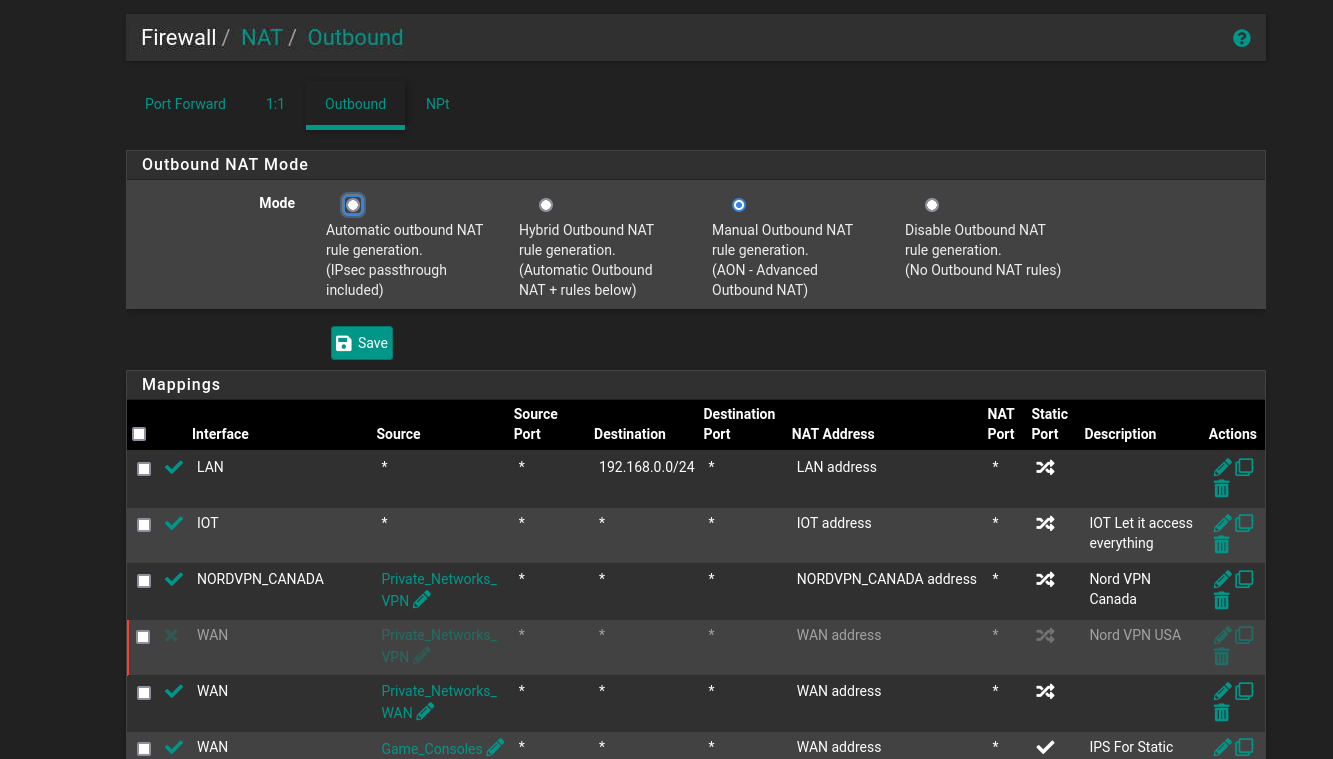Delete the Private_Networks_WAN mapping rule
The image size is (1333, 759).
coord(1221,712)
